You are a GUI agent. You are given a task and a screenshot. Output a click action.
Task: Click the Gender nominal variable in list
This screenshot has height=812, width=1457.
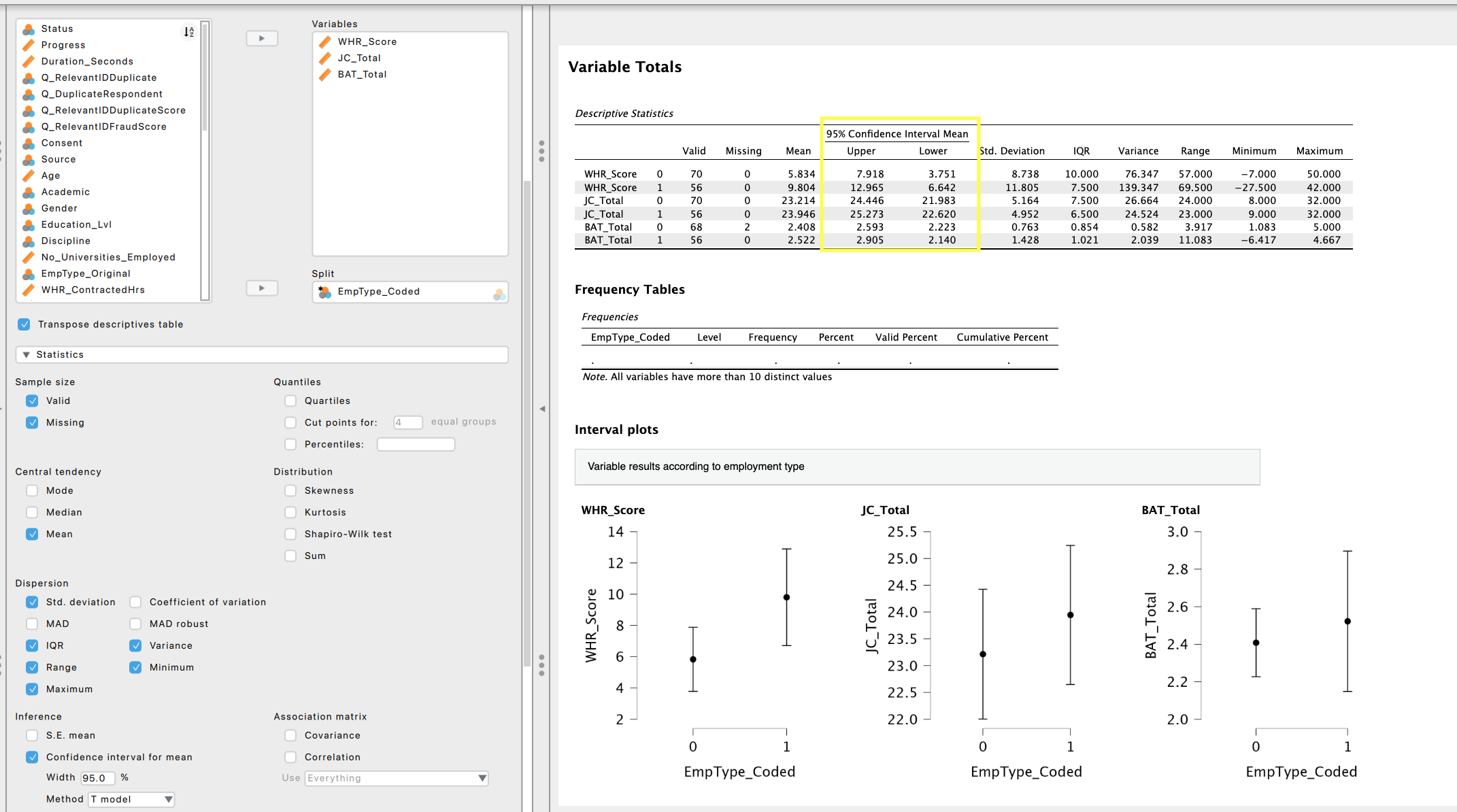tap(59, 208)
